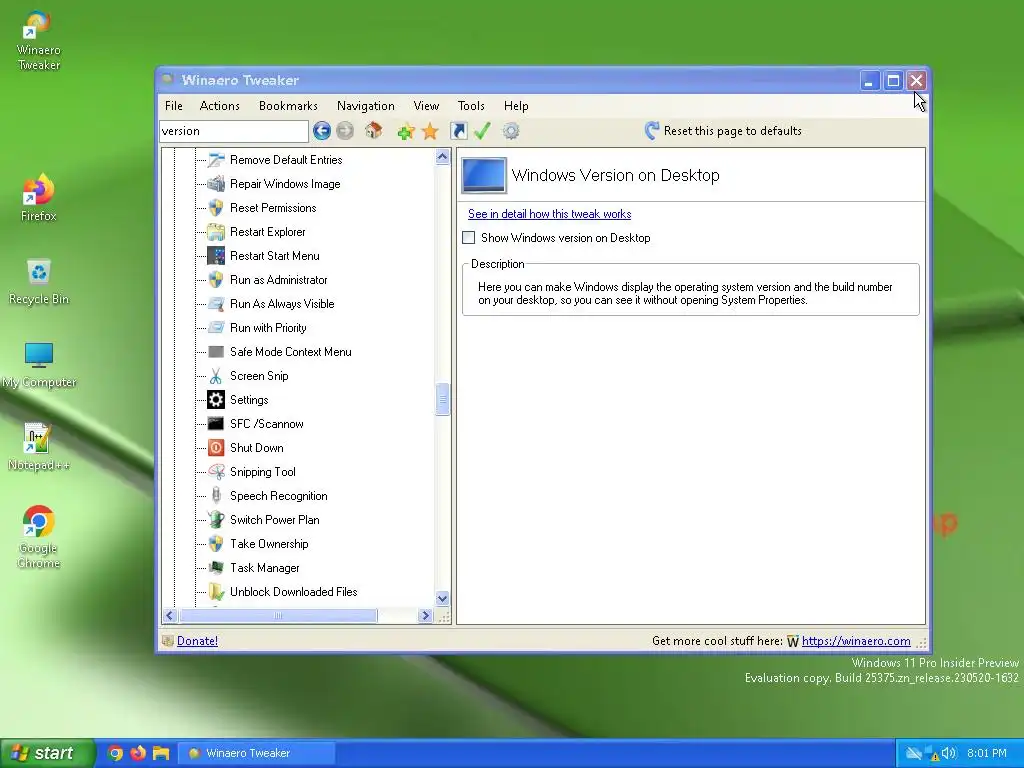Open https://winaero.com link

click(x=856, y=641)
